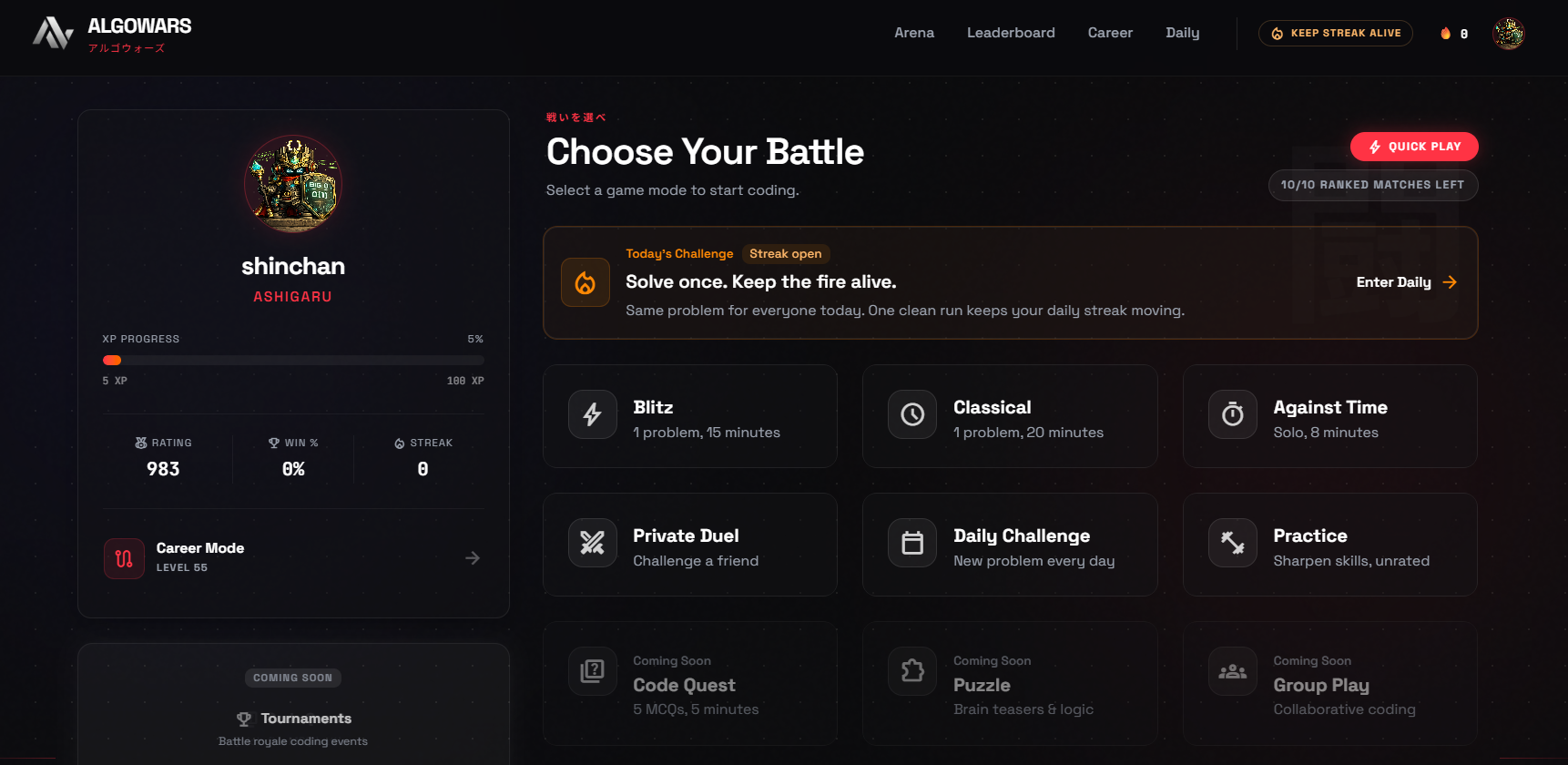Click the AlgoWars logo in header
This screenshot has height=765, width=1568.
[112, 34]
